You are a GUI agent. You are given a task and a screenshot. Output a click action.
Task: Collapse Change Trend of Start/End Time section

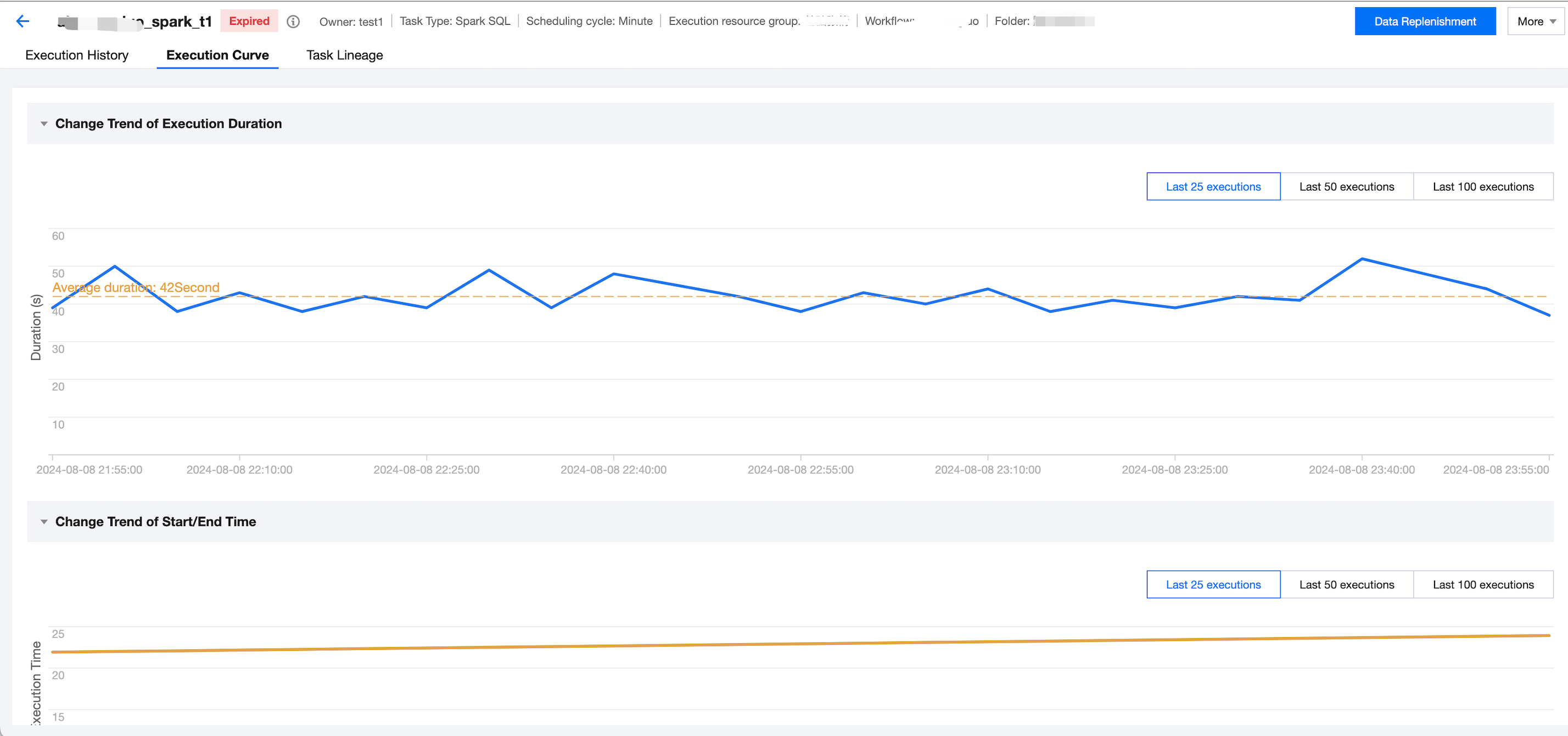pos(44,522)
